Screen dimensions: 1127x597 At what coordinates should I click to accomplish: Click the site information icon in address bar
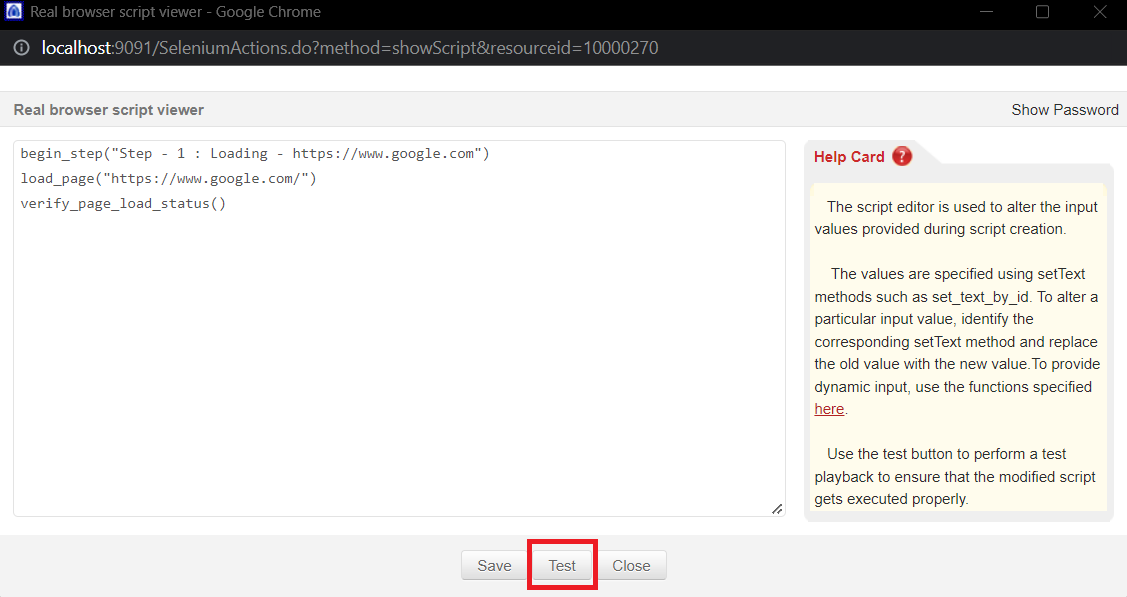pos(22,47)
